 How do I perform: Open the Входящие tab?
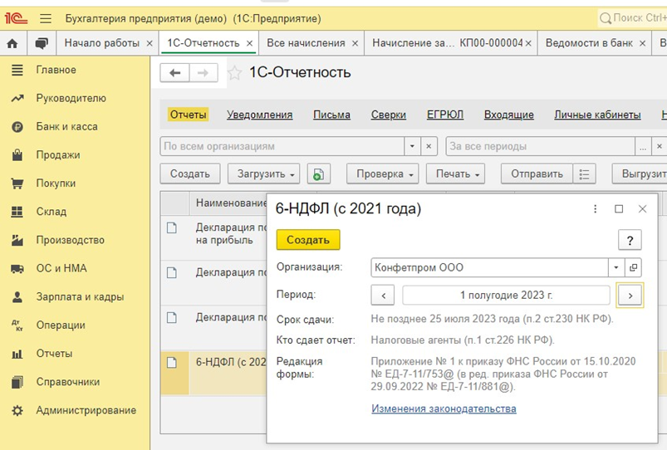[509, 115]
